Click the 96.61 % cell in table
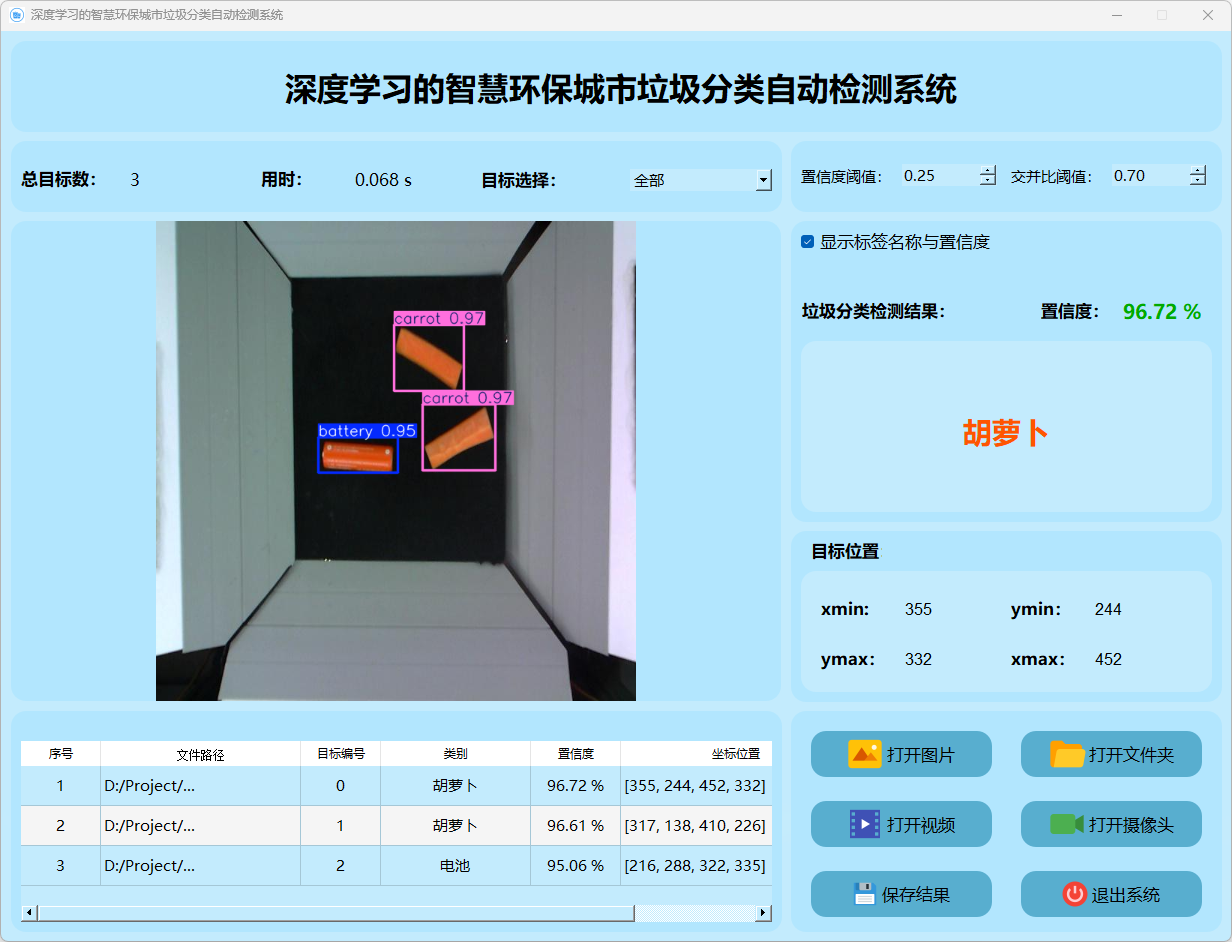Screen dimensions: 1232x942 click(x=575, y=826)
